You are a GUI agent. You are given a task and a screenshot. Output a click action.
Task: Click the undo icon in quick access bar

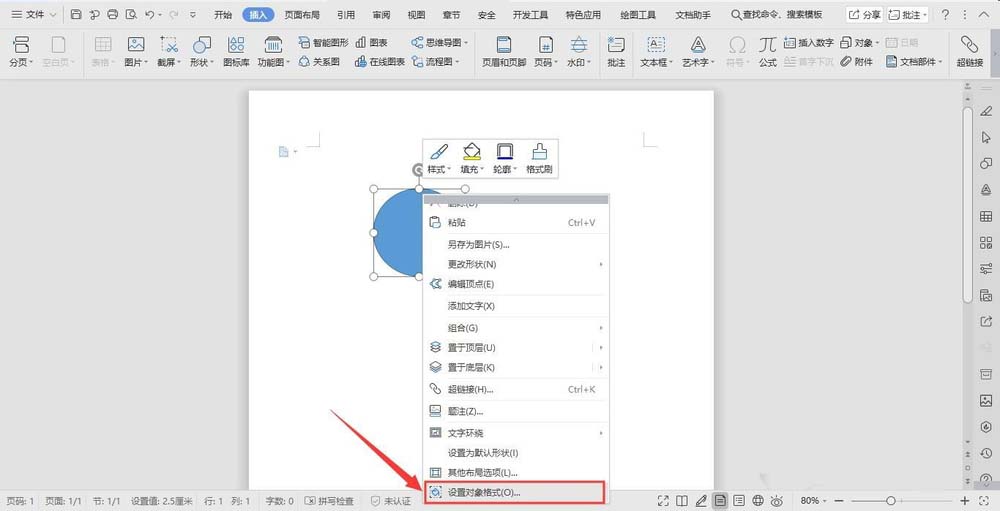149,14
